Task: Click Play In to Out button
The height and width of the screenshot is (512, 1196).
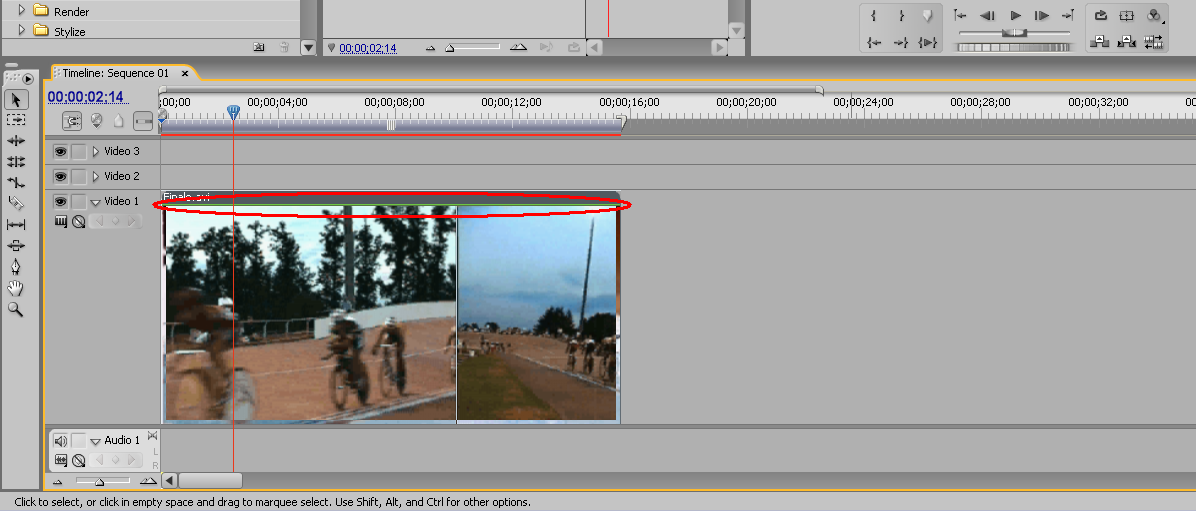Action: point(928,43)
